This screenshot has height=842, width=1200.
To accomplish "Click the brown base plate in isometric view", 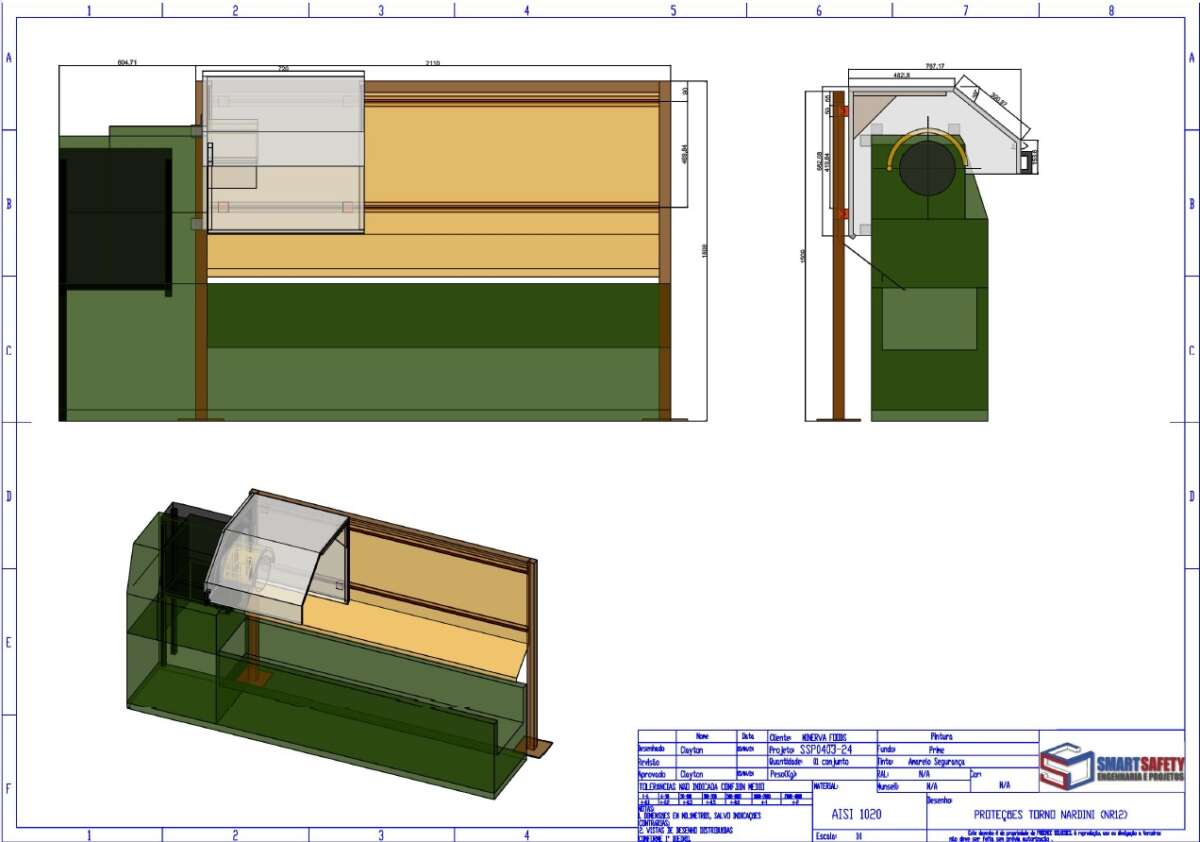I will coord(535,746).
